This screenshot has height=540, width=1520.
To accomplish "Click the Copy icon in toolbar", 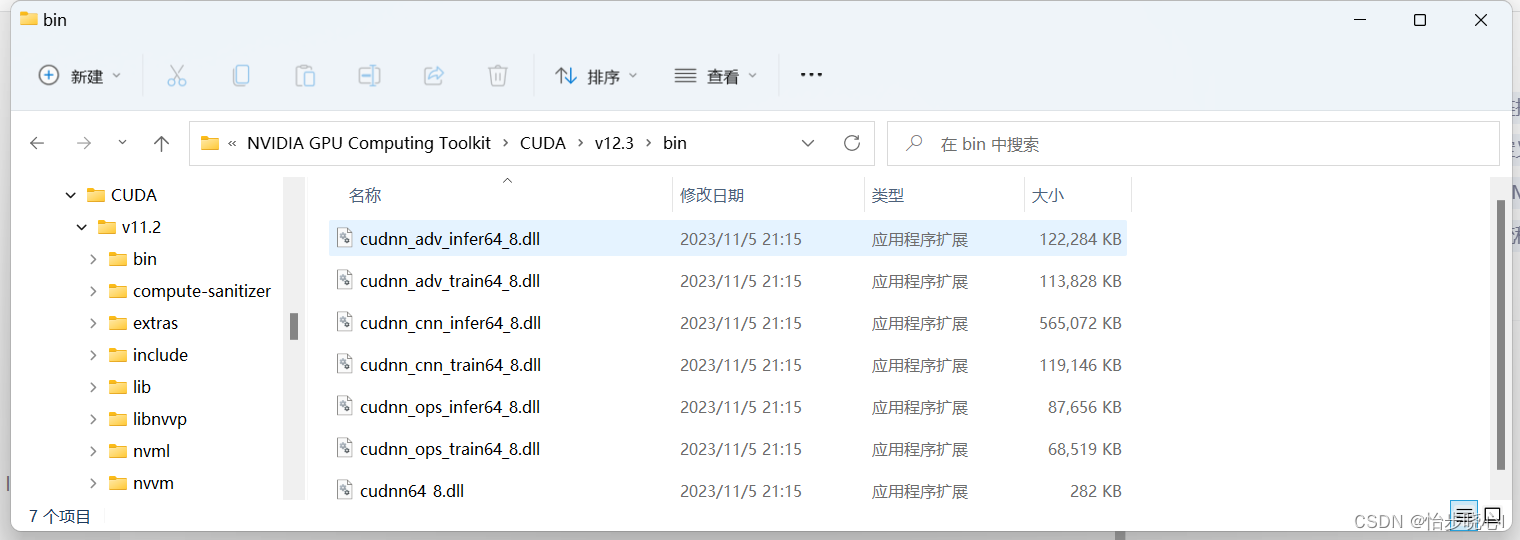I will point(241,76).
